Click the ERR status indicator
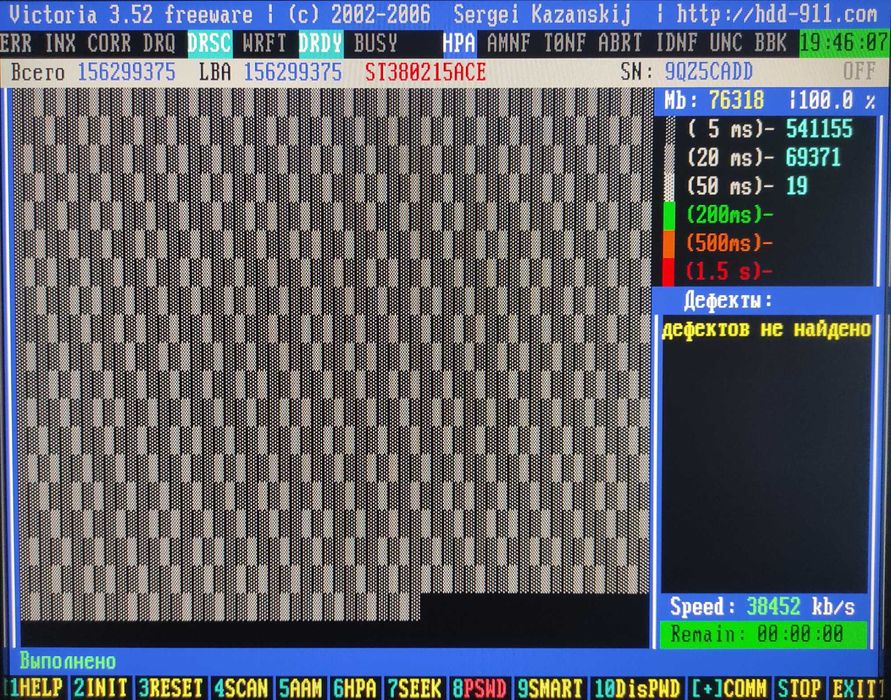891x700 pixels. click(x=16, y=43)
